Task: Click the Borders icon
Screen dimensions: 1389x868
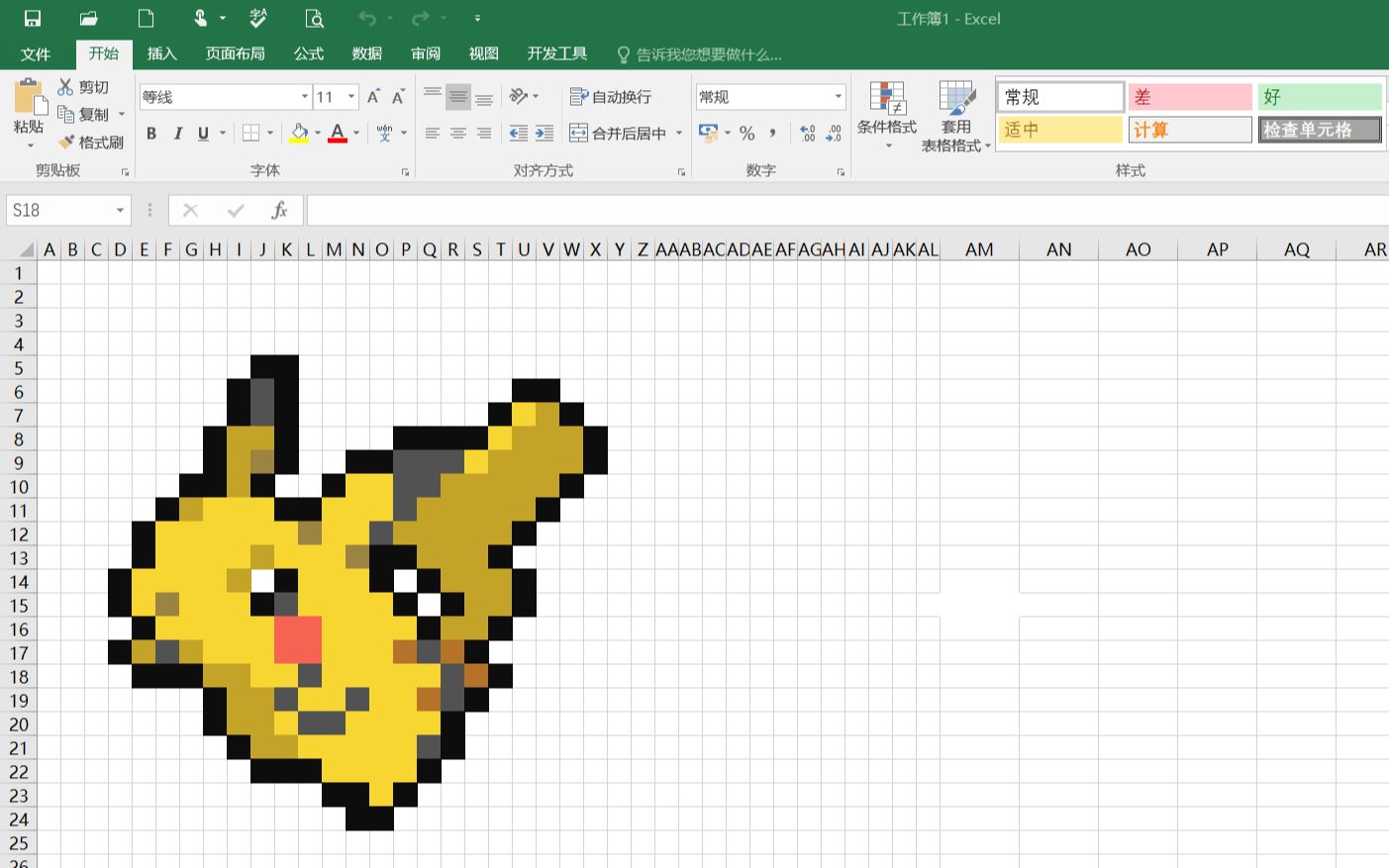Action: tap(250, 133)
